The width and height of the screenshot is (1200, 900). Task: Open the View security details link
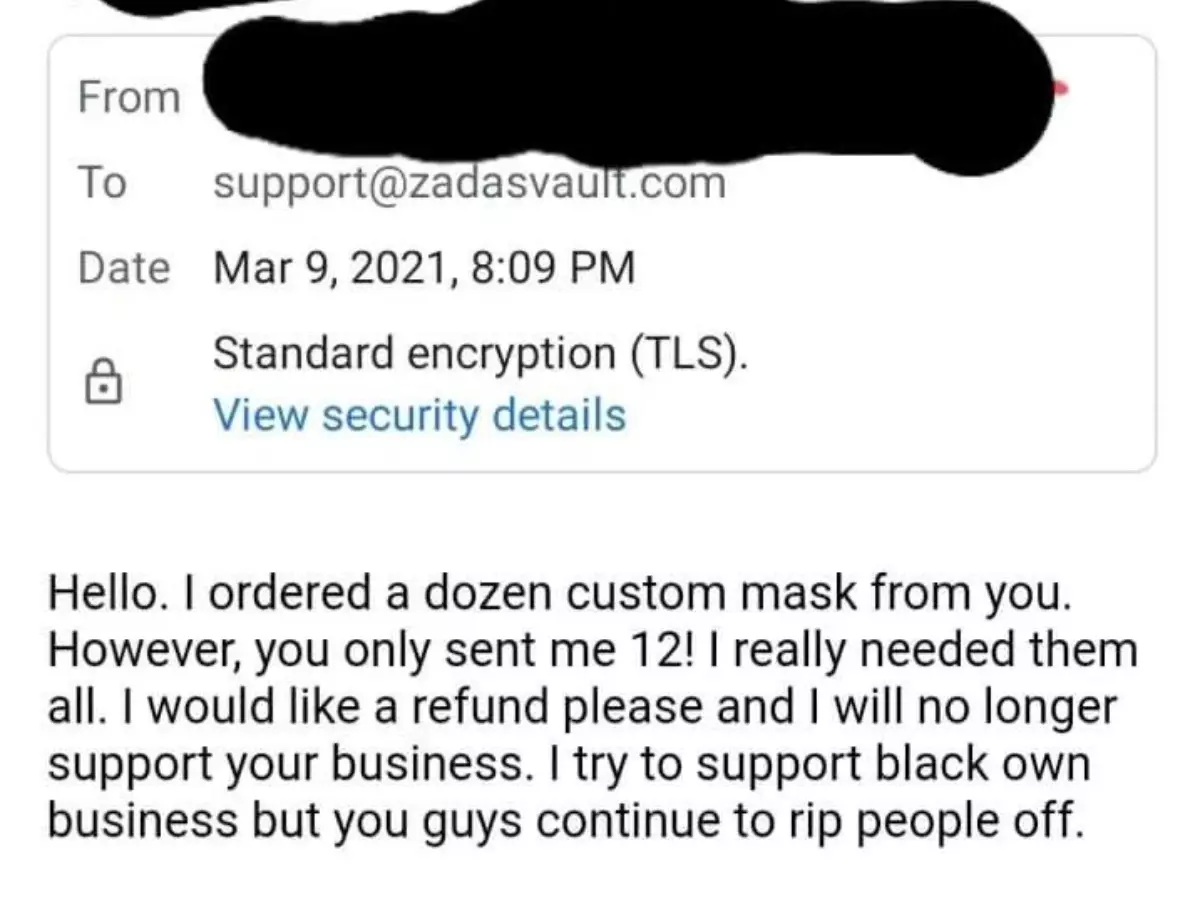pyautogui.click(x=420, y=415)
